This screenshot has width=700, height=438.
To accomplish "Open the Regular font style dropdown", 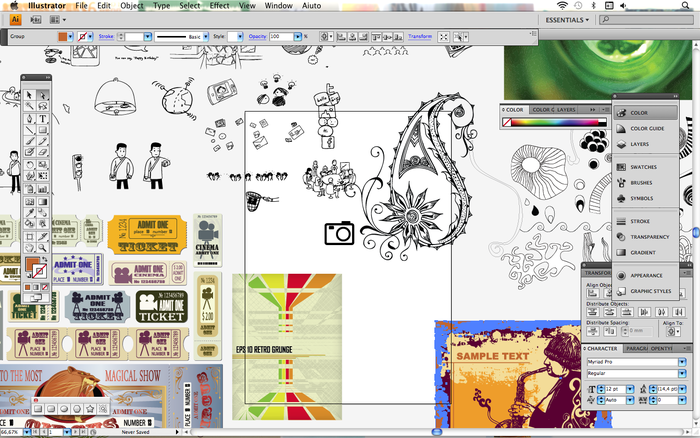I will click(x=682, y=373).
